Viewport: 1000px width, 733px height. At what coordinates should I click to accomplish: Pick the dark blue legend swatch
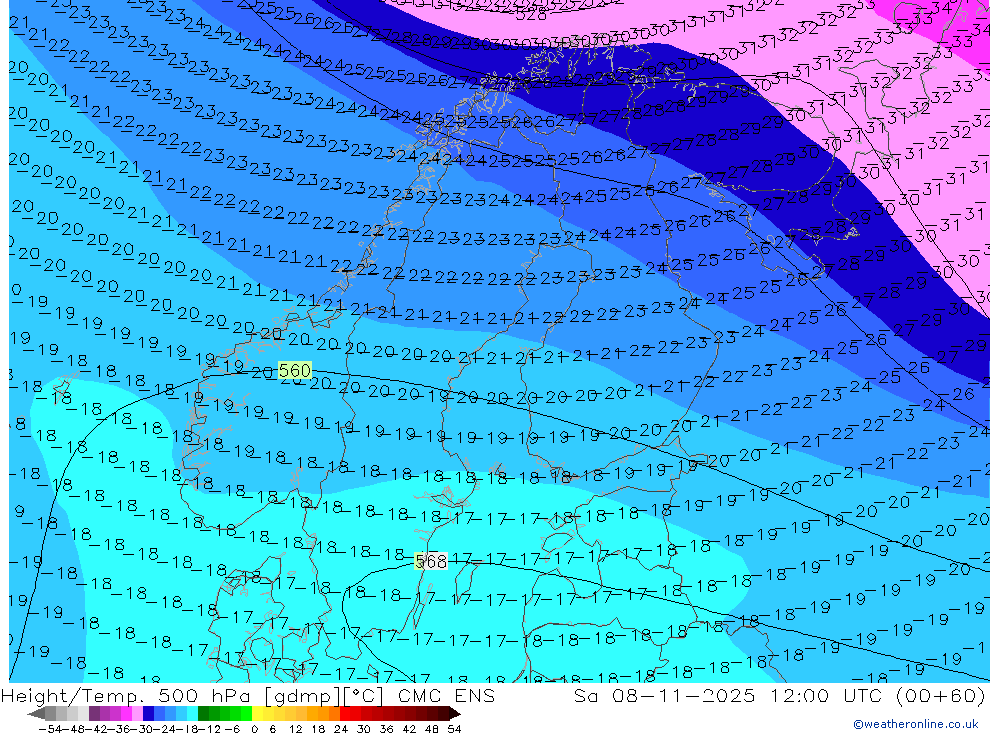[148, 713]
